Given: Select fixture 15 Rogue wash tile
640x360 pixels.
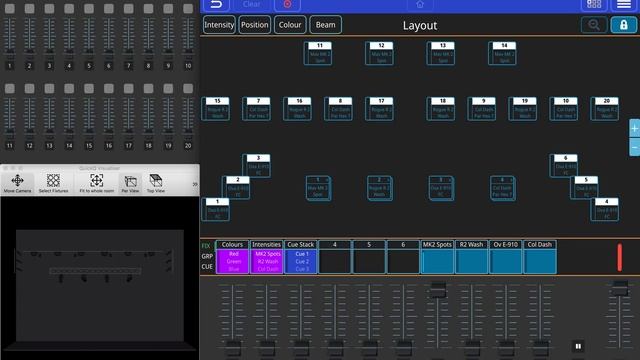Looking at the screenshot, I should [x=216, y=109].
